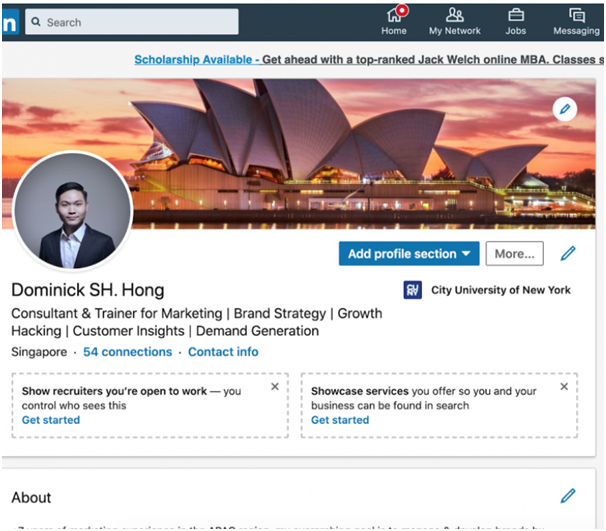The image size is (606, 531).
Task: Open City University of New York link
Action: tap(501, 290)
